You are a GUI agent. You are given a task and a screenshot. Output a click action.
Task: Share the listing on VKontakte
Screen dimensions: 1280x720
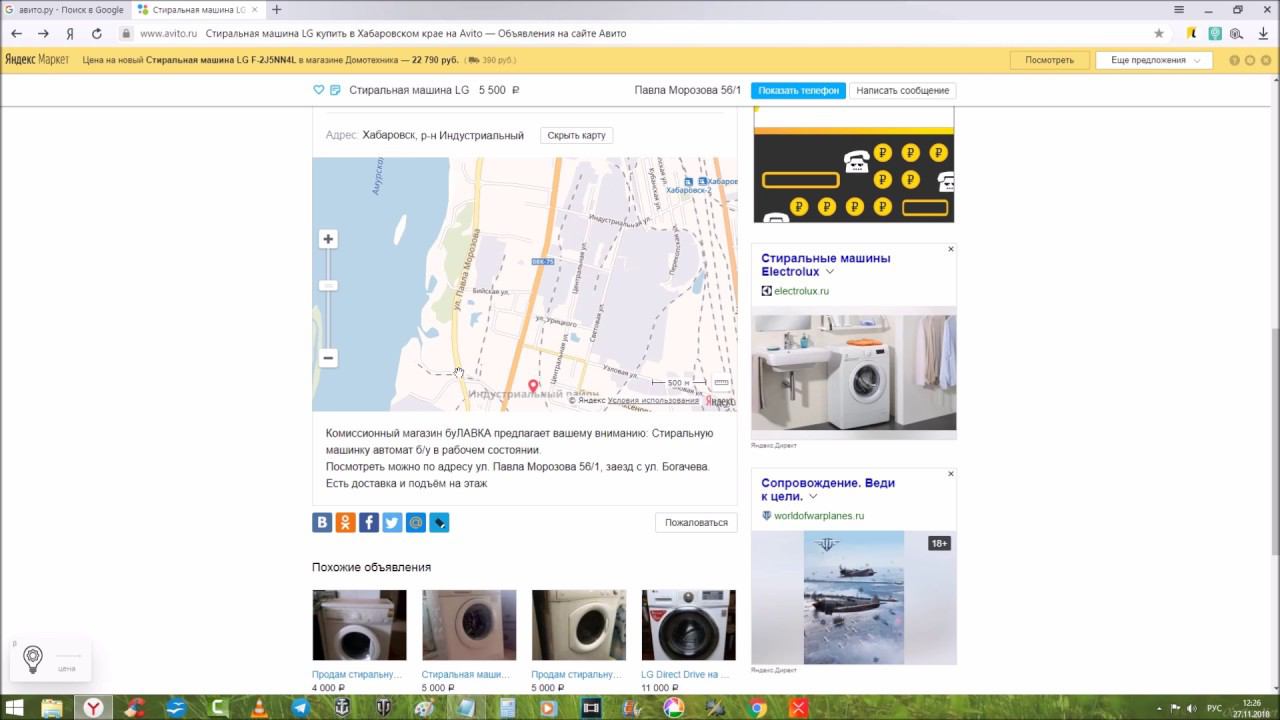click(322, 522)
